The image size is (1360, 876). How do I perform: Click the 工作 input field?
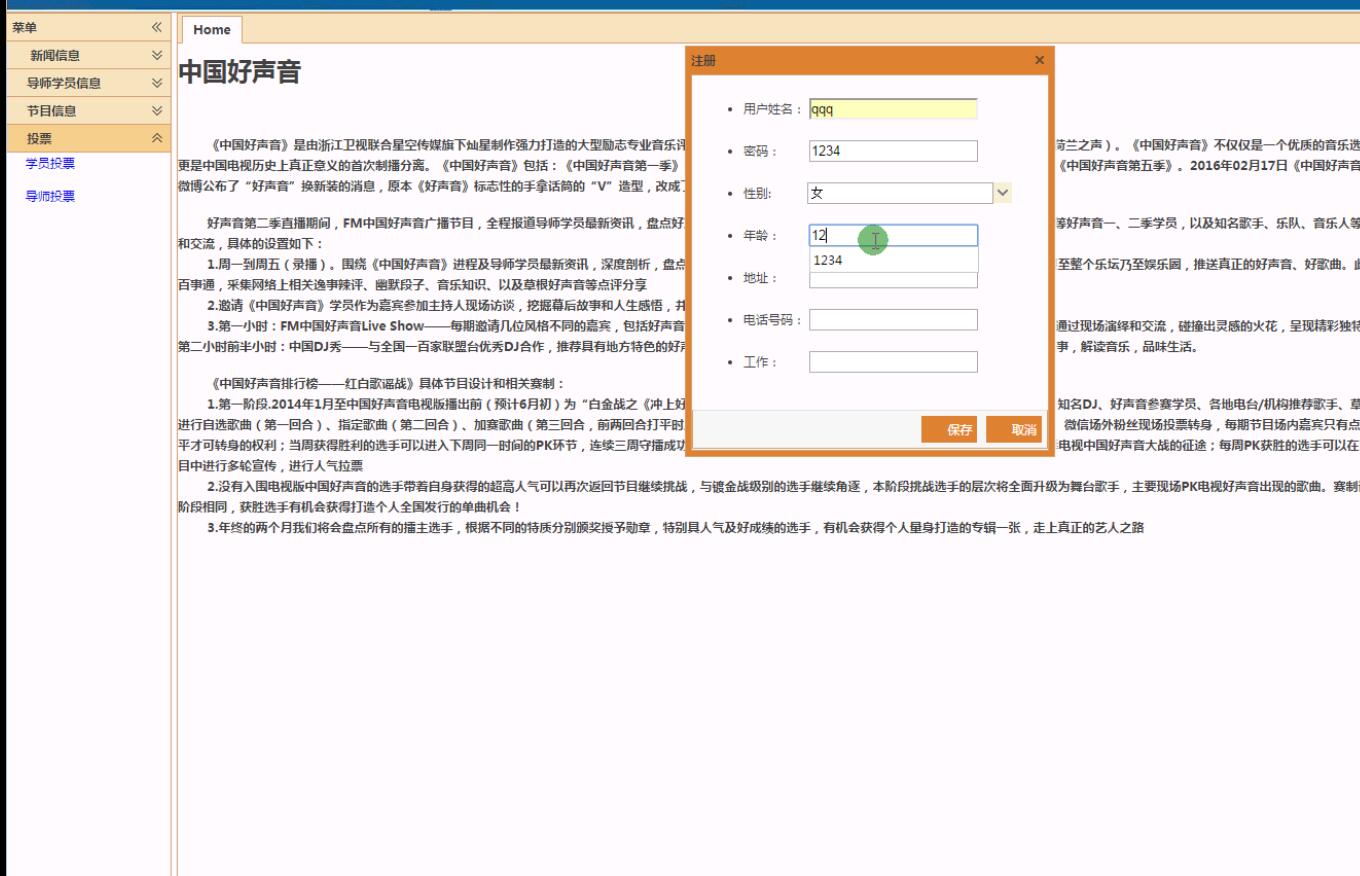point(893,362)
